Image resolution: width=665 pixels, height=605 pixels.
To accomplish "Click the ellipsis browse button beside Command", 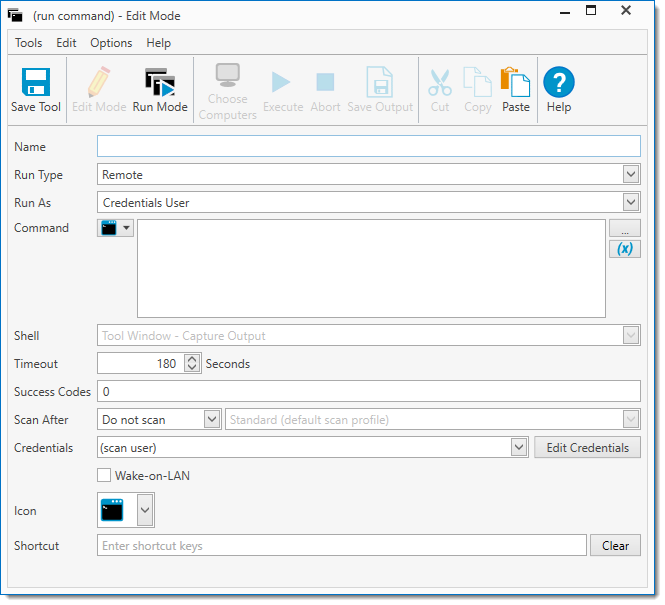I will pyautogui.click(x=625, y=229).
